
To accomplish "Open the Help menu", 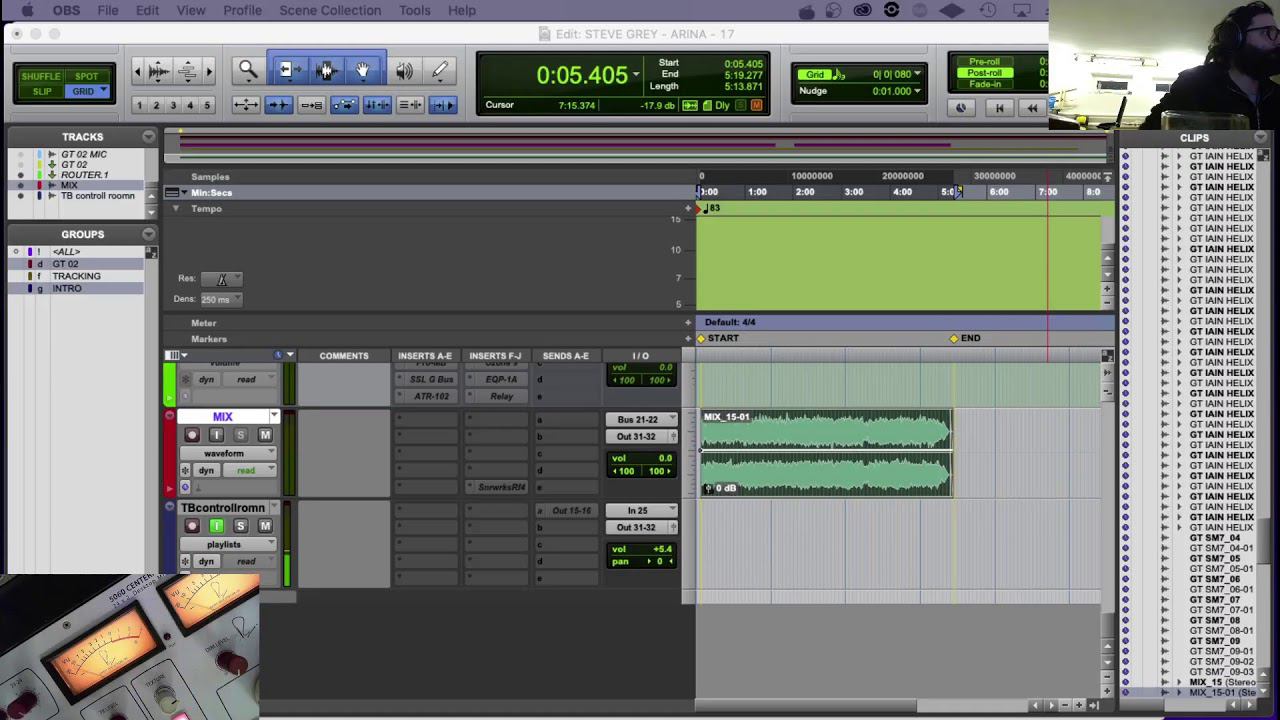I will [461, 10].
